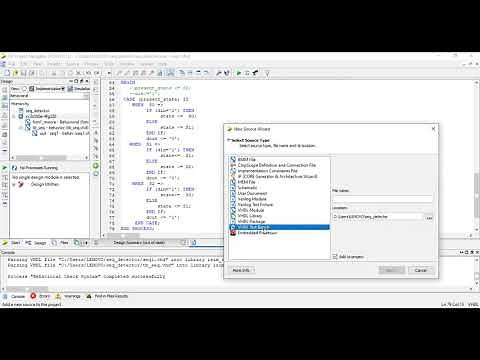
Task: Select MEM File source type
Action: [x=247, y=182]
